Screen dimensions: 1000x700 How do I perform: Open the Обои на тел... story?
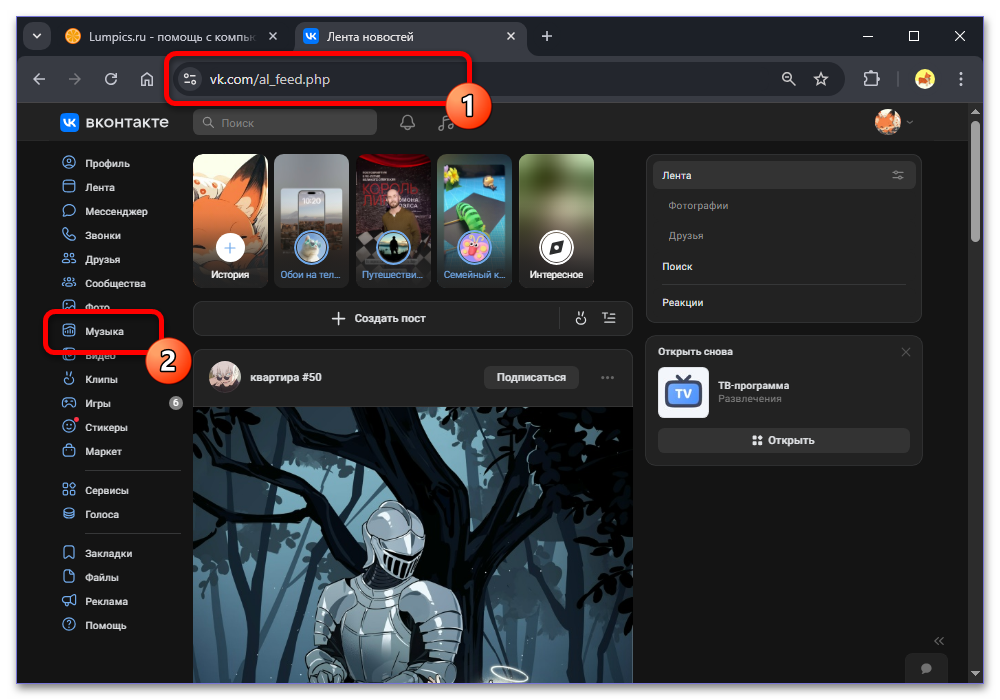pos(311,221)
